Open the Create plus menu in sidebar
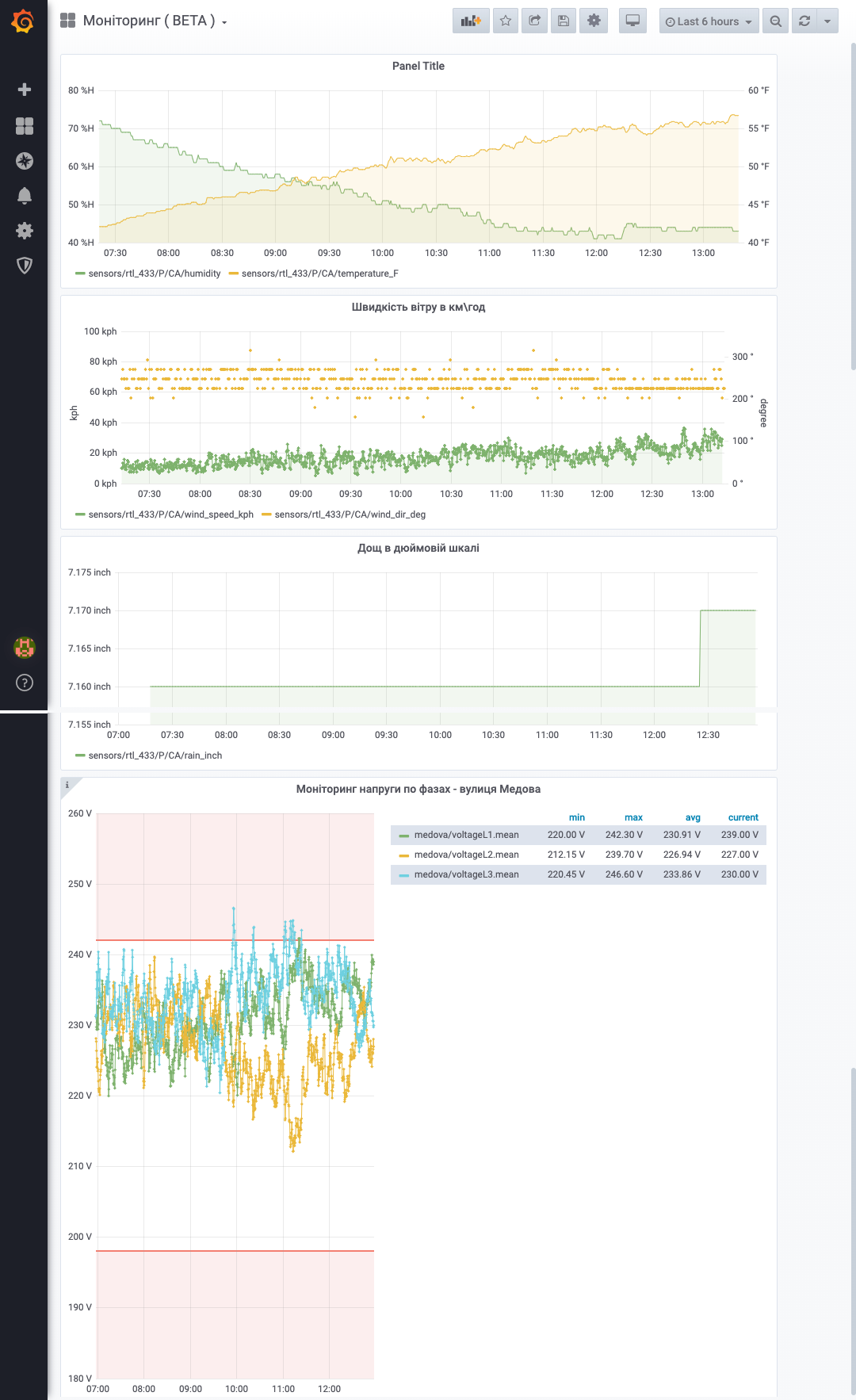Image resolution: width=856 pixels, height=1400 pixels. [x=25, y=90]
